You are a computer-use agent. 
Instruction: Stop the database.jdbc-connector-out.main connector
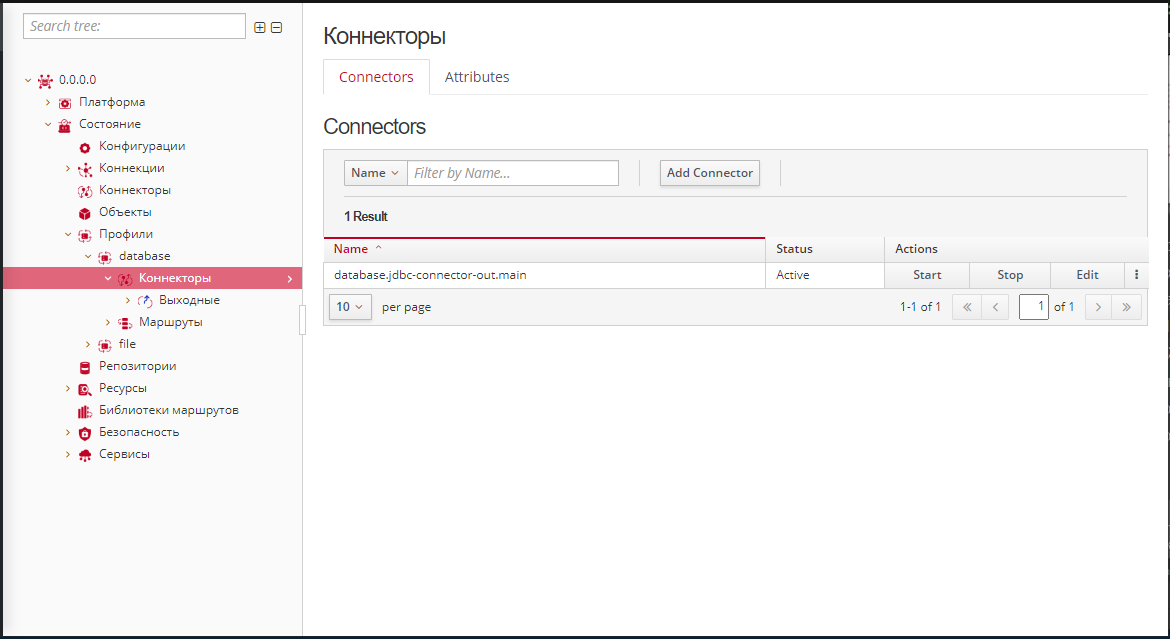point(1009,274)
